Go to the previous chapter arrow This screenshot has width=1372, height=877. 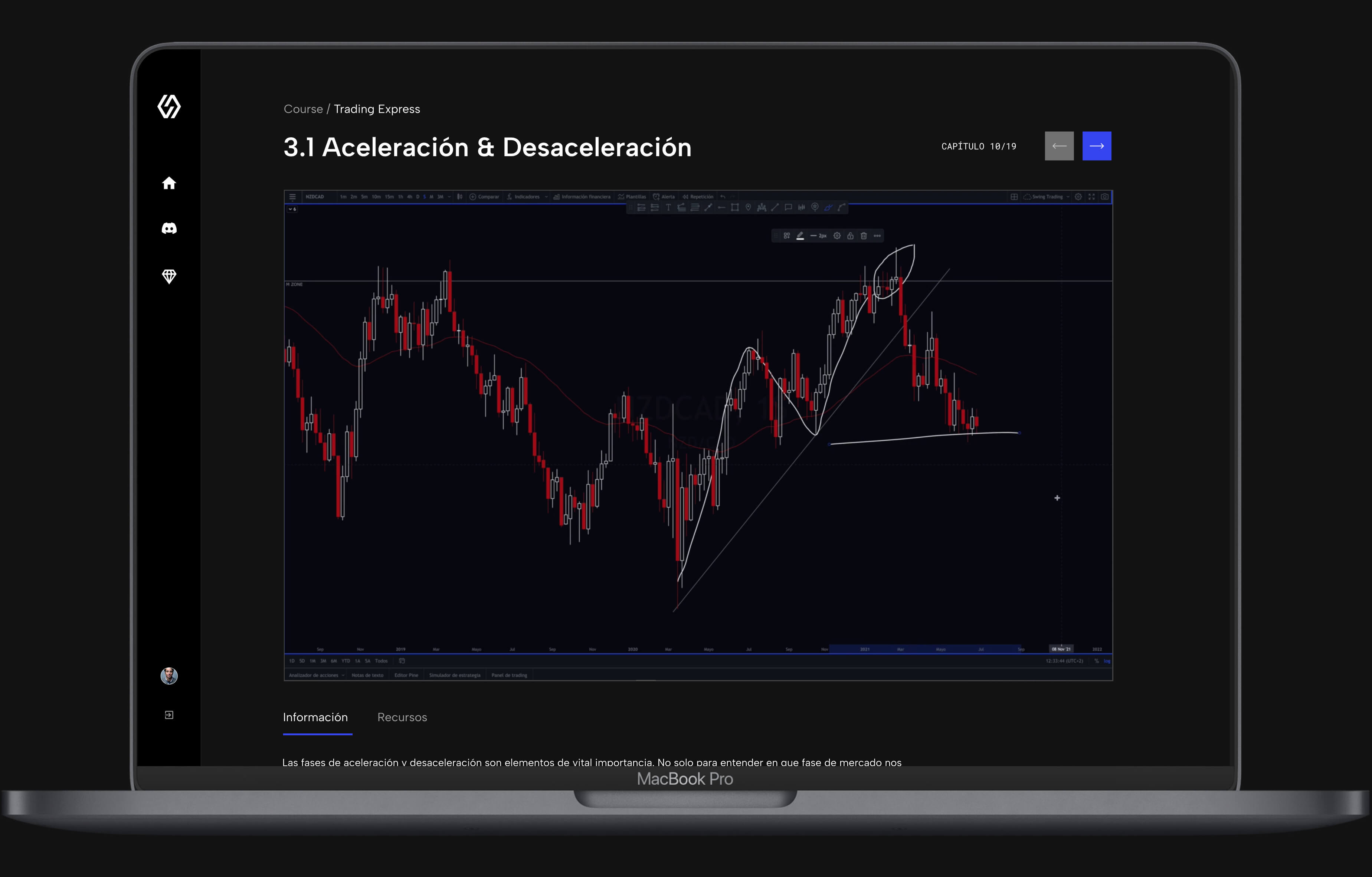click(1059, 146)
